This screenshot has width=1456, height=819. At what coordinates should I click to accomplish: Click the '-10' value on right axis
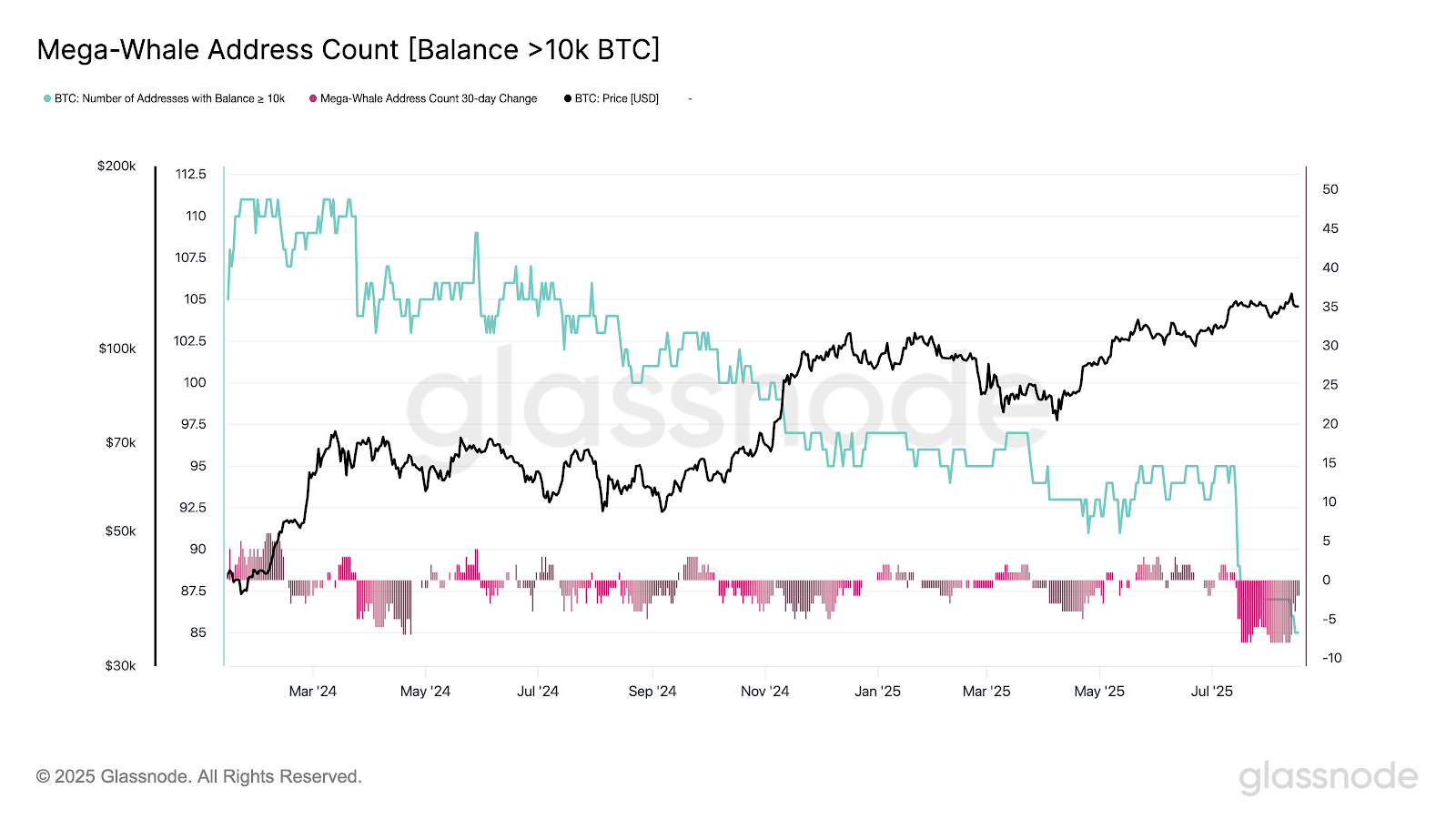click(x=1331, y=658)
